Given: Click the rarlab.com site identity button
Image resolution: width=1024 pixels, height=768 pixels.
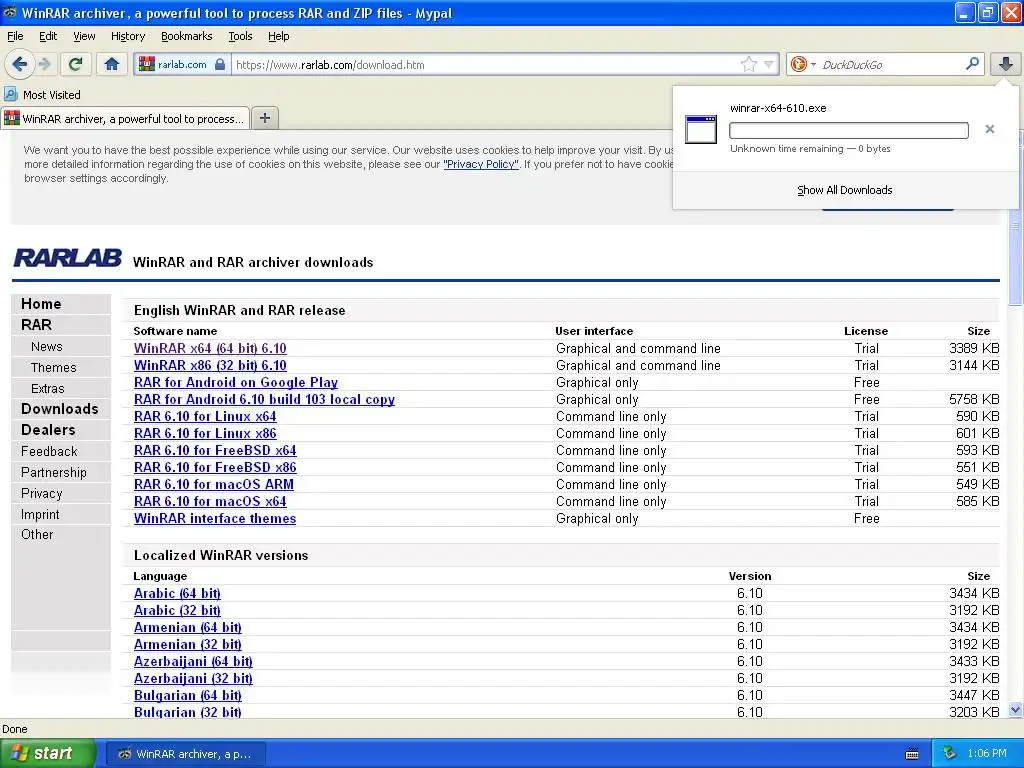Looking at the screenshot, I should click(182, 65).
